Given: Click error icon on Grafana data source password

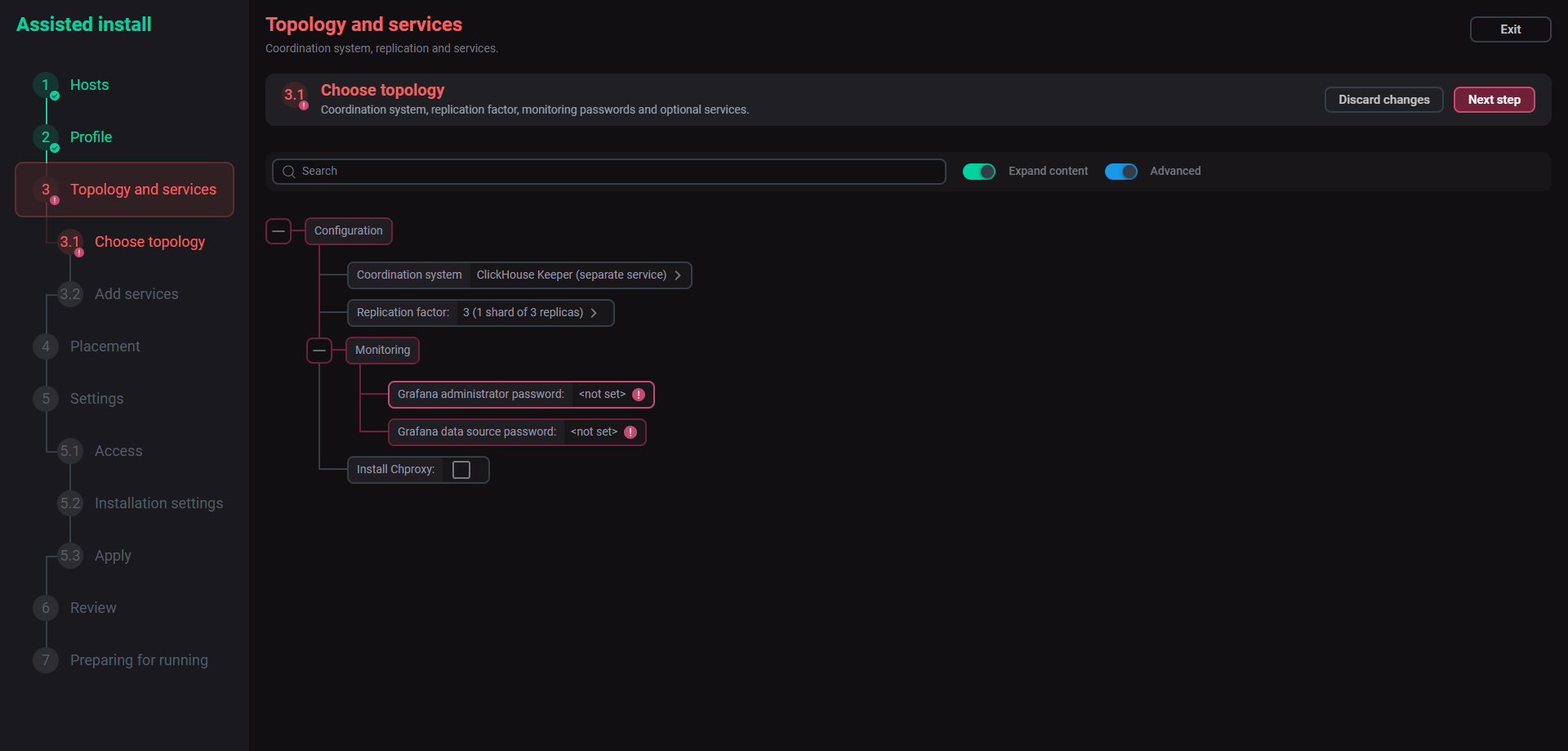Looking at the screenshot, I should pyautogui.click(x=630, y=432).
